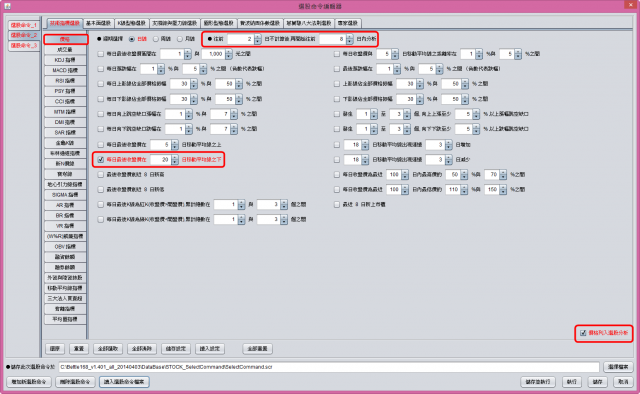The width and height of the screenshot is (640, 394).
Task: Choose the 日線 radio button
Action: pyautogui.click(x=132, y=39)
